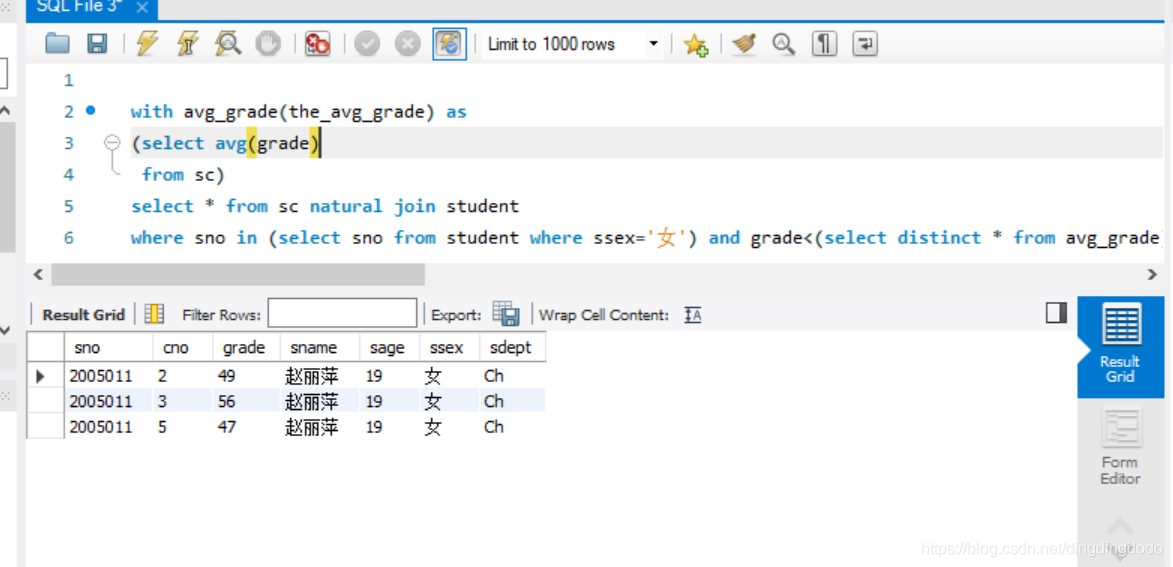
Task: Click breakpoint dot on line 2
Action: pyautogui.click(x=91, y=110)
